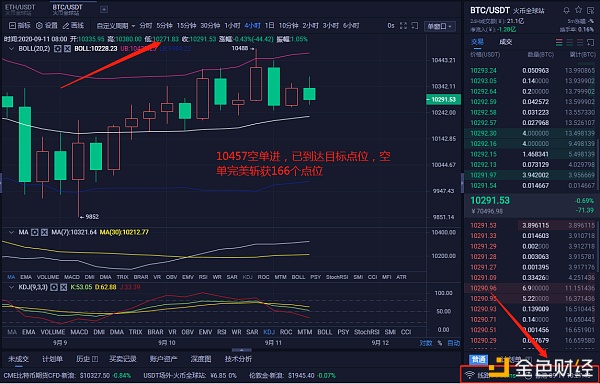
Task: Expand the bottom panel handle
Action: (242, 350)
